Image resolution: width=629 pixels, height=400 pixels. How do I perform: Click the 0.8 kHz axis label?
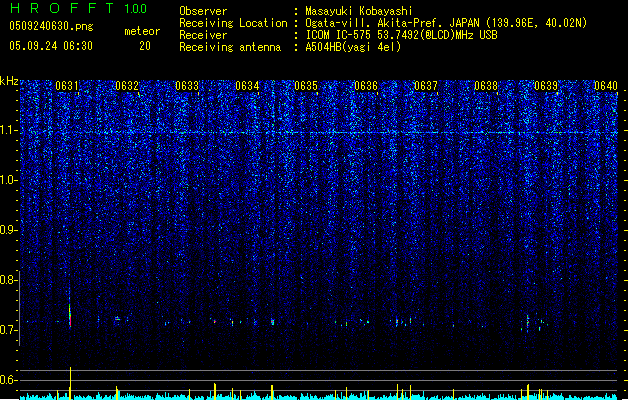point(9,280)
